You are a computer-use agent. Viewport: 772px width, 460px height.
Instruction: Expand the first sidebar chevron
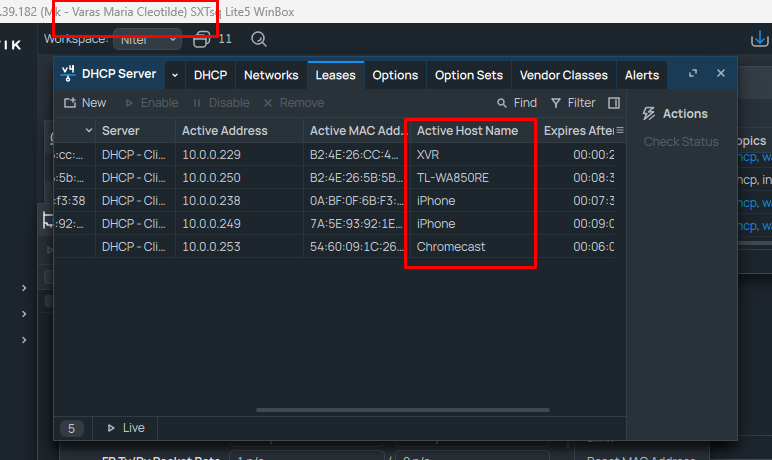tap(24, 288)
